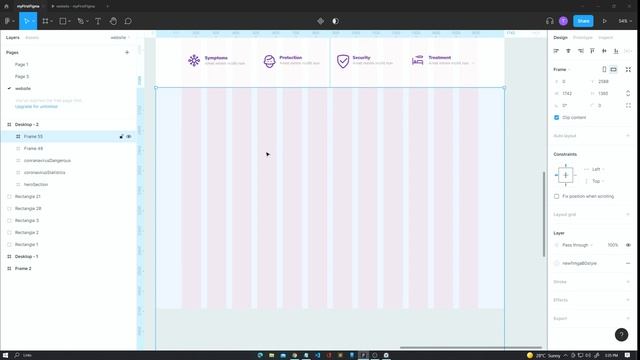
Task: Select the Move tool
Action: click(x=27, y=21)
